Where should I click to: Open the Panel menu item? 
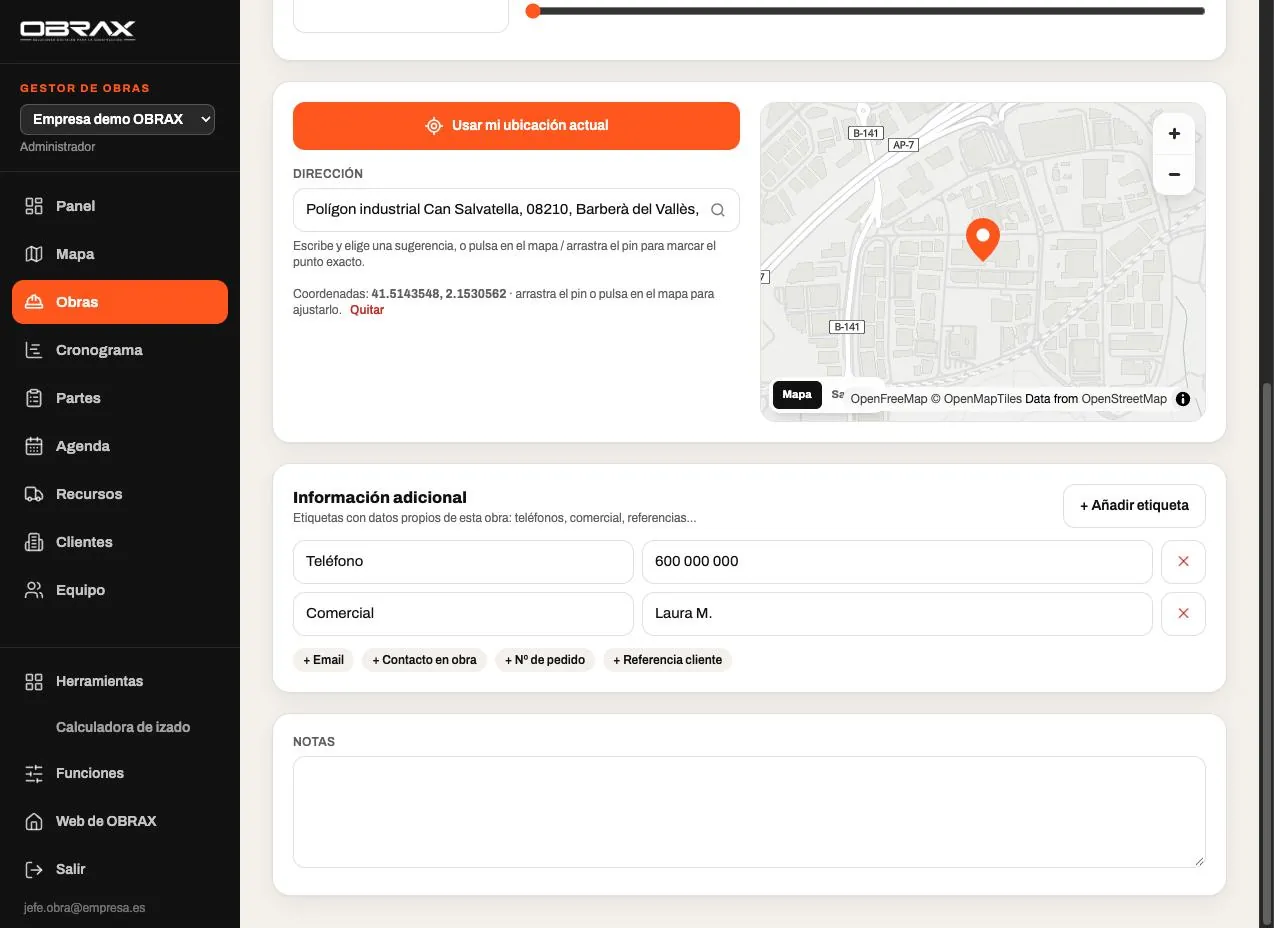click(x=120, y=206)
